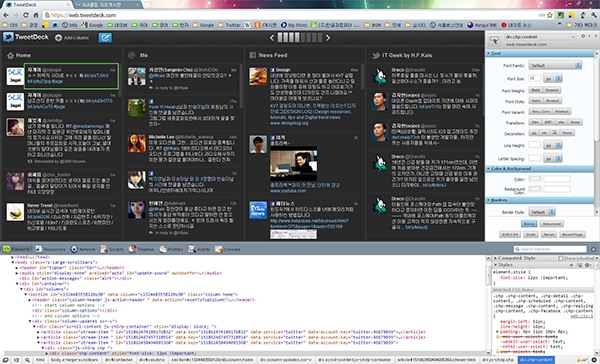
Task: Go to previous columns with left arrow
Action: [x=272, y=38]
